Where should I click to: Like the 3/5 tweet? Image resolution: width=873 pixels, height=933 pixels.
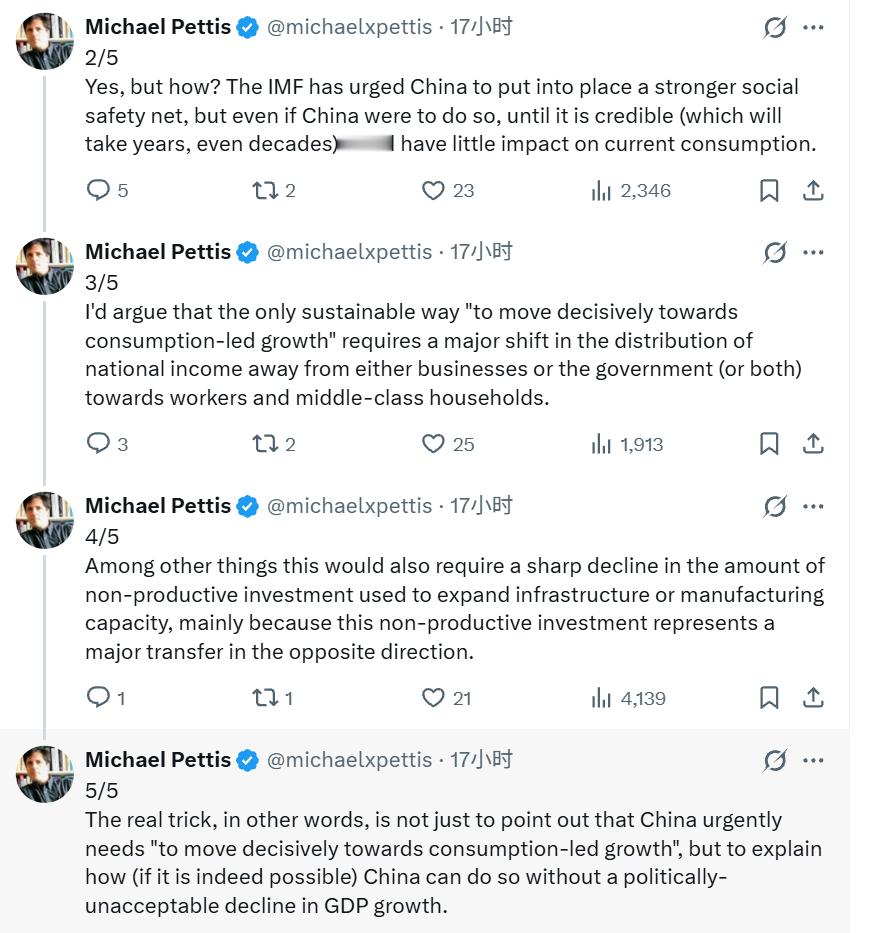[433, 444]
